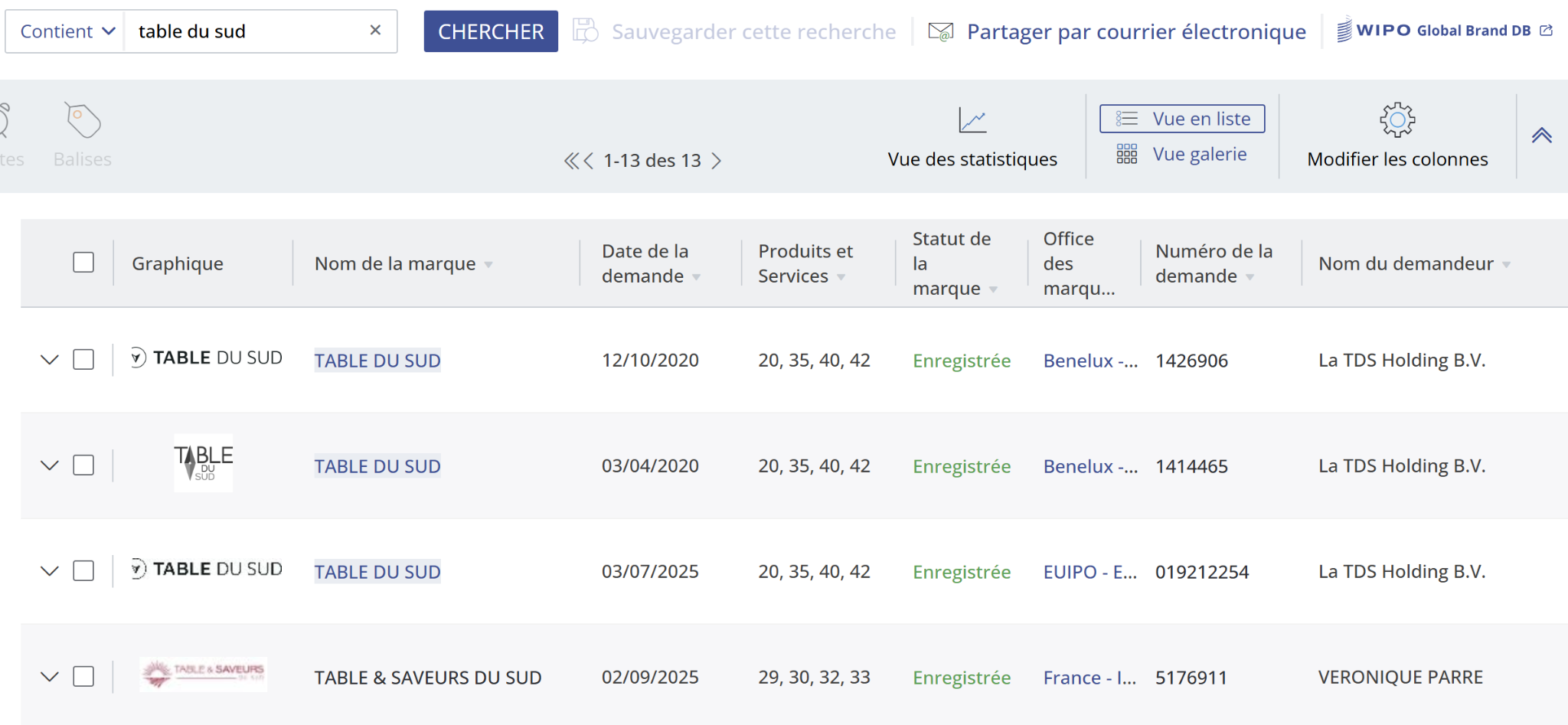Screen dimensions: 1568x725
Task: Open the statistics view chart icon
Action: click(972, 120)
